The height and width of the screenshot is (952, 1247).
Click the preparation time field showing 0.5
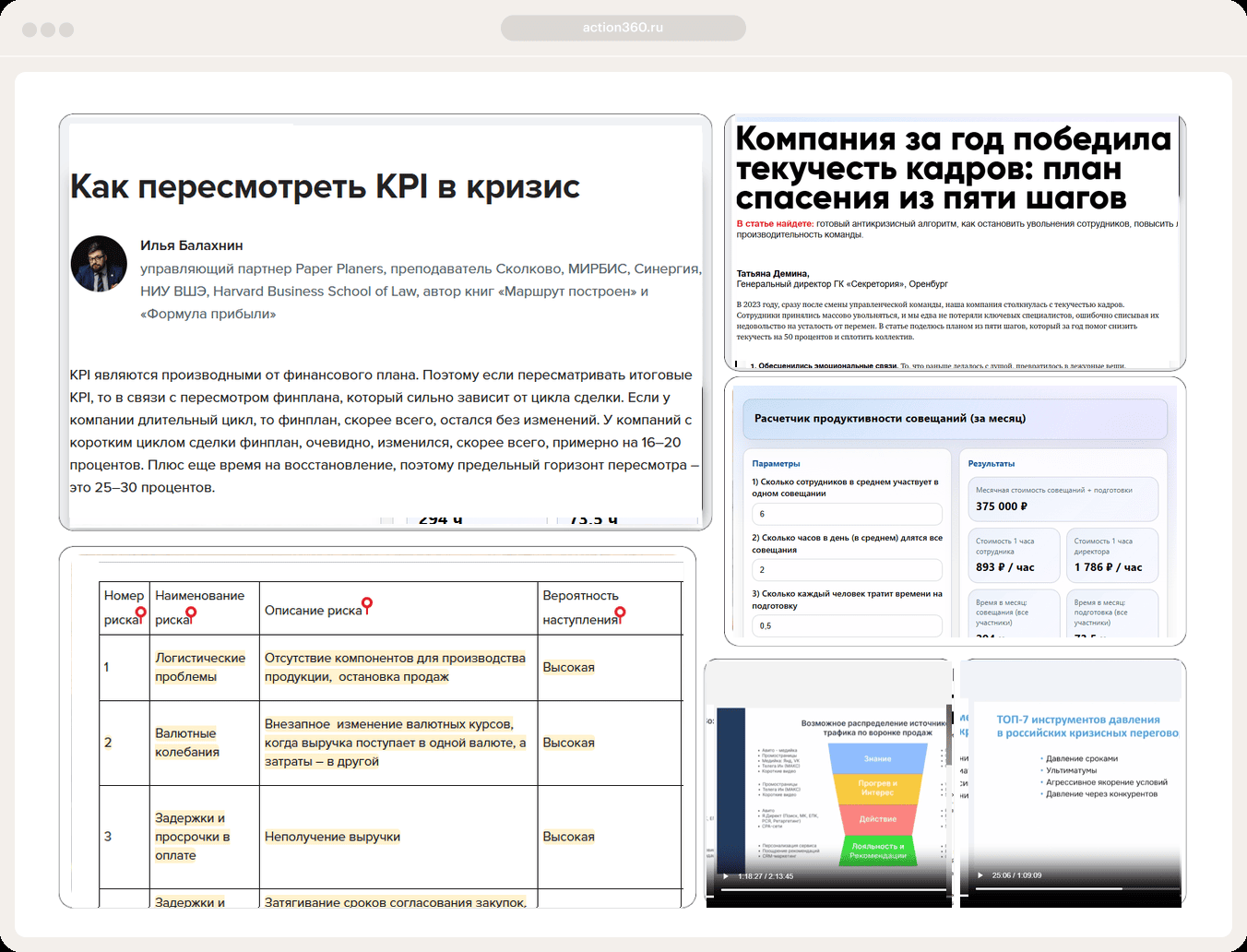[x=847, y=625]
